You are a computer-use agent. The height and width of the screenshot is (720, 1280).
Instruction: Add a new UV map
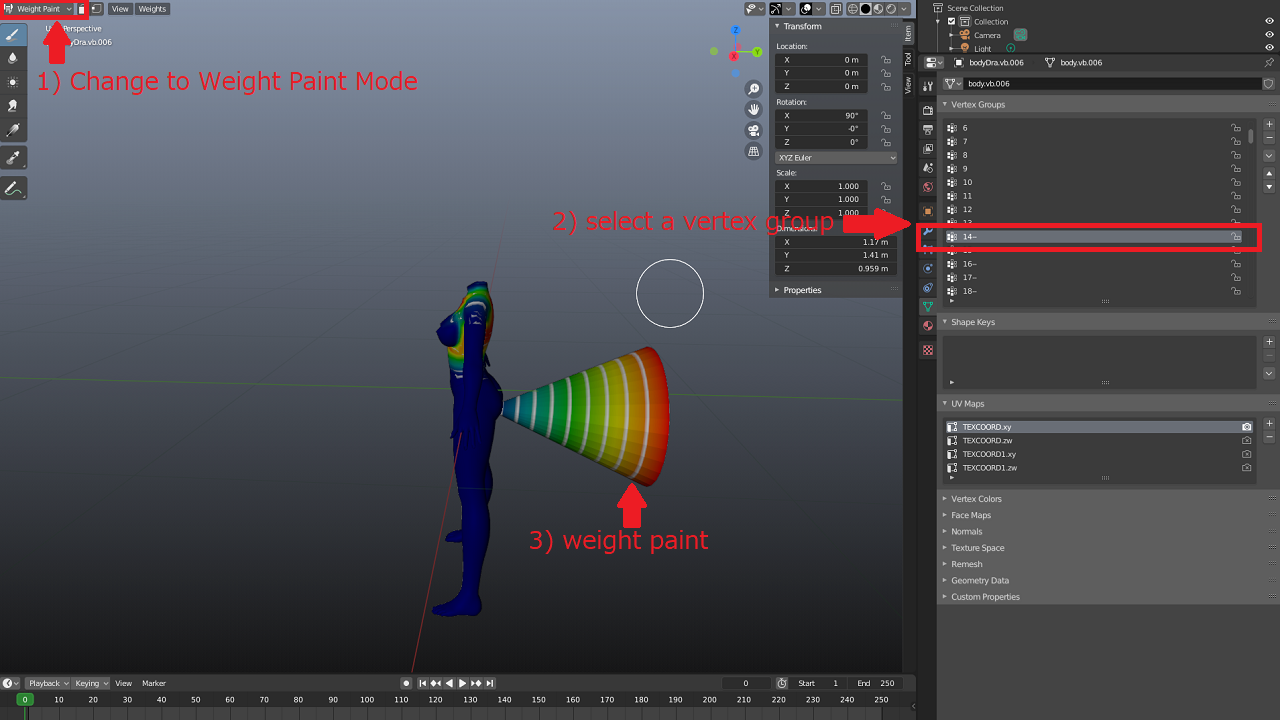(1269, 424)
